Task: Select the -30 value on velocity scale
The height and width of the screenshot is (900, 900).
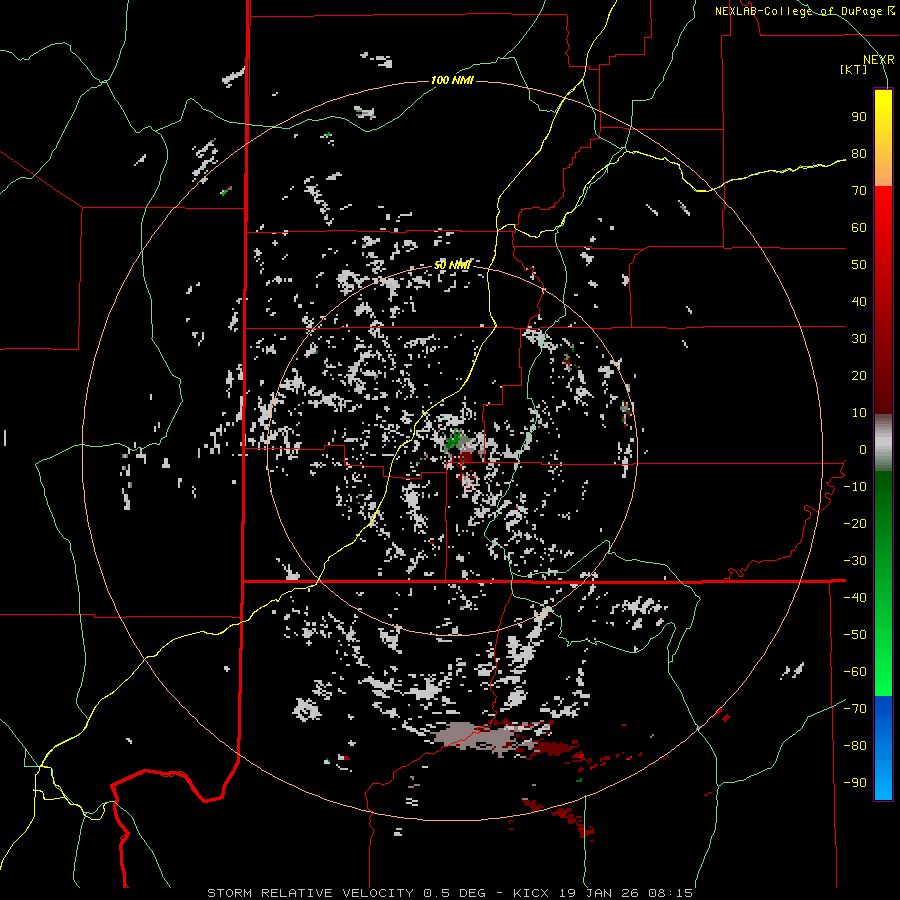Action: (855, 561)
